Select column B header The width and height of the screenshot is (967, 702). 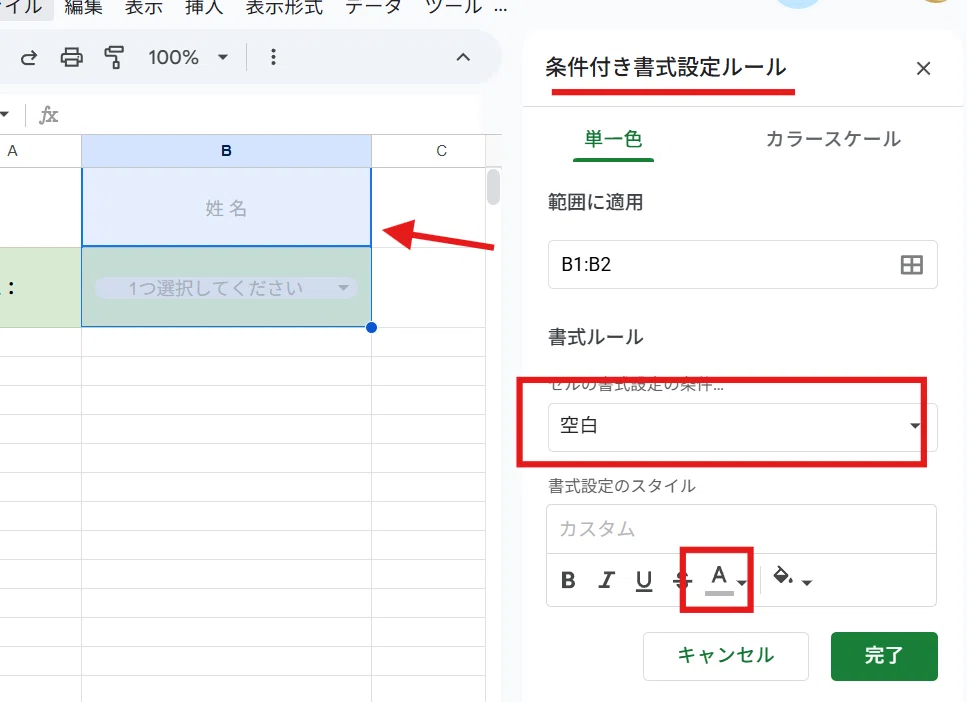pyautogui.click(x=226, y=151)
